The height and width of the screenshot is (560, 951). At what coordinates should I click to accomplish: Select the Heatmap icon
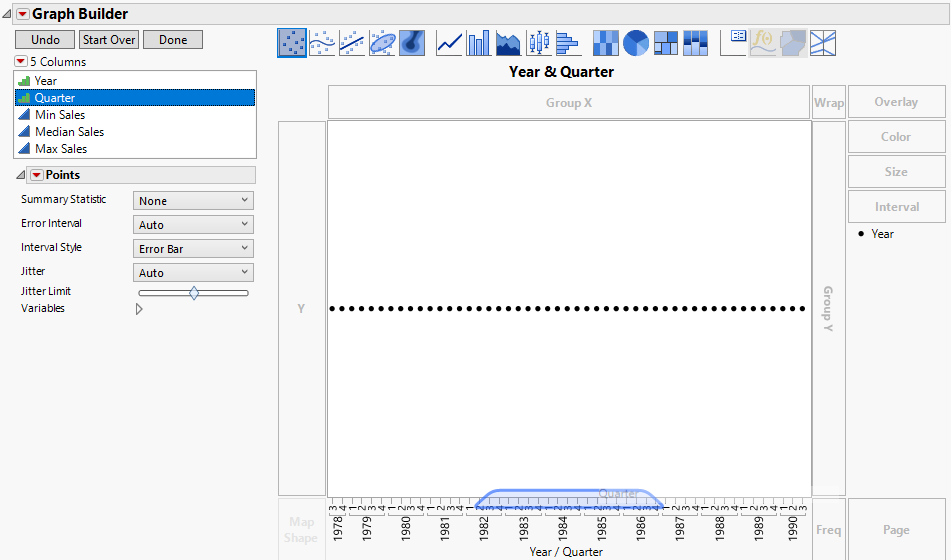point(605,43)
